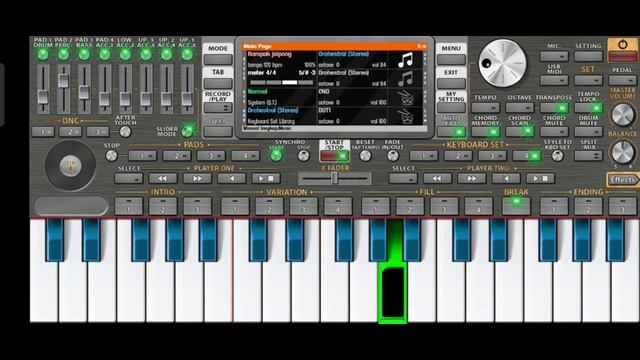Viewport: 640px width, 360px height.
Task: Open the MENU button
Action: [x=451, y=60]
